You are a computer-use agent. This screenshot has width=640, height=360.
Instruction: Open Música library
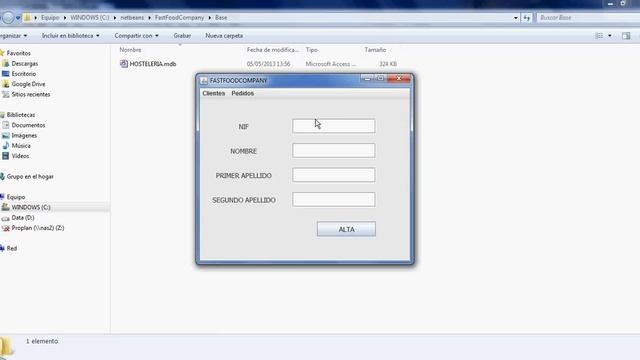coord(21,146)
